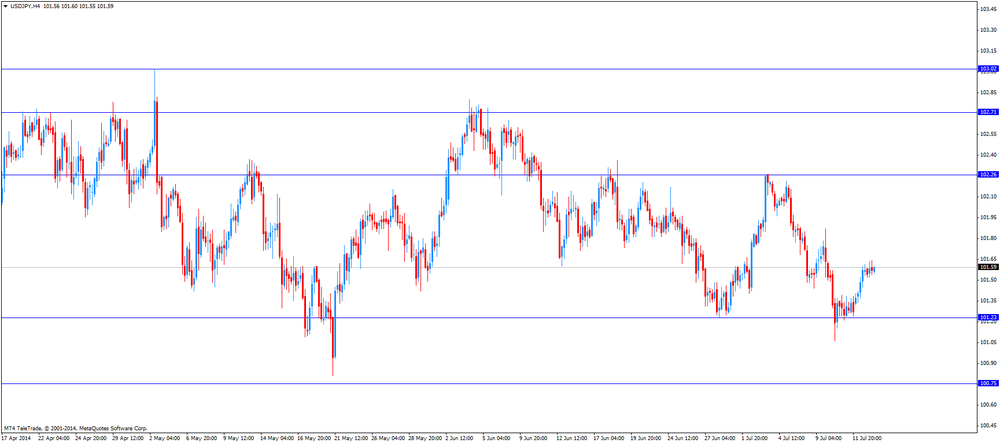
Task: Click the 103.30 price scale label
Action: tap(989, 30)
